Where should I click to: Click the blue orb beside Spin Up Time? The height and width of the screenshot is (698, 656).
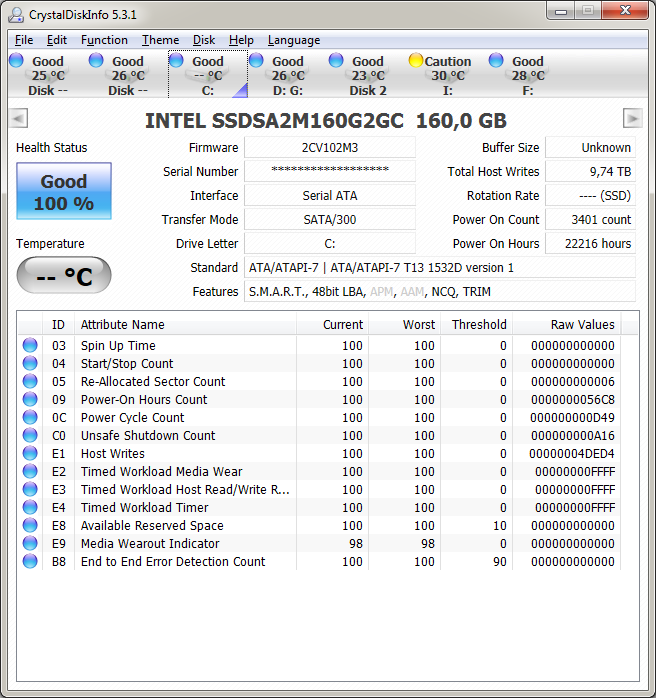pos(31,346)
